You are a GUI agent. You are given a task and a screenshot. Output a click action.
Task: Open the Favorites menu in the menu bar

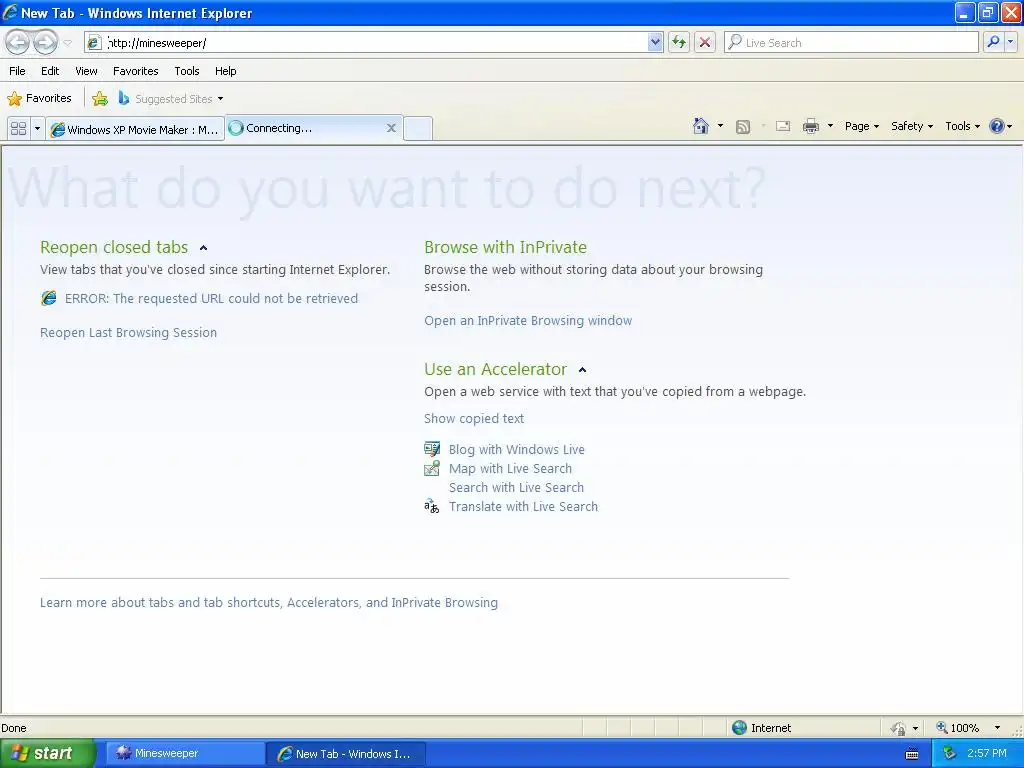tap(135, 71)
